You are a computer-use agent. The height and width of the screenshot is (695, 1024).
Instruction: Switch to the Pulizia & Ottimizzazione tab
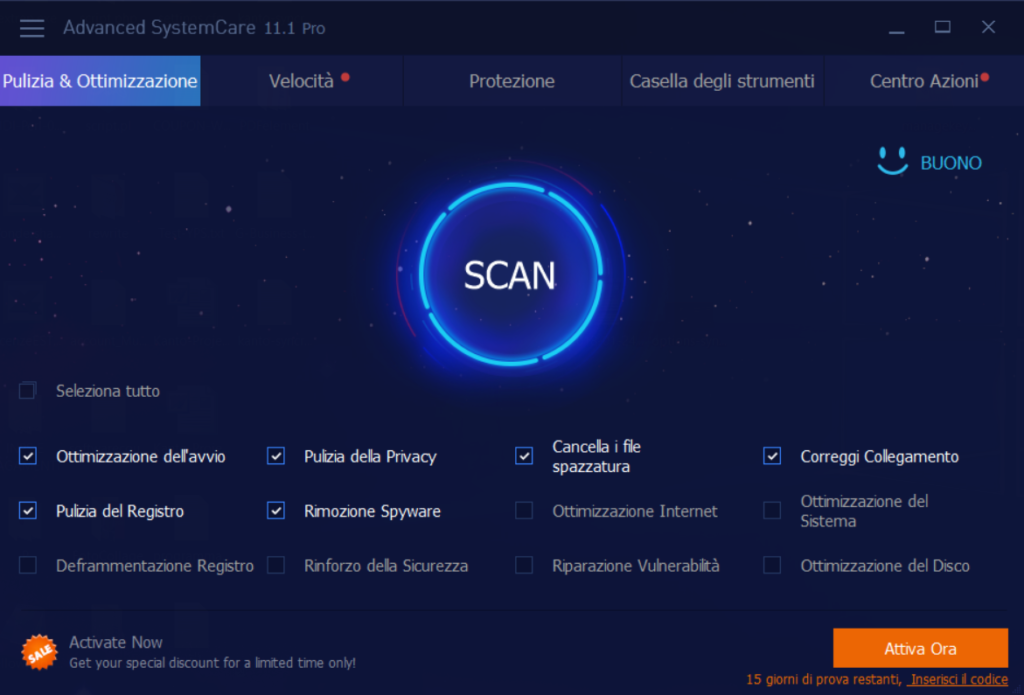pyautogui.click(x=100, y=81)
